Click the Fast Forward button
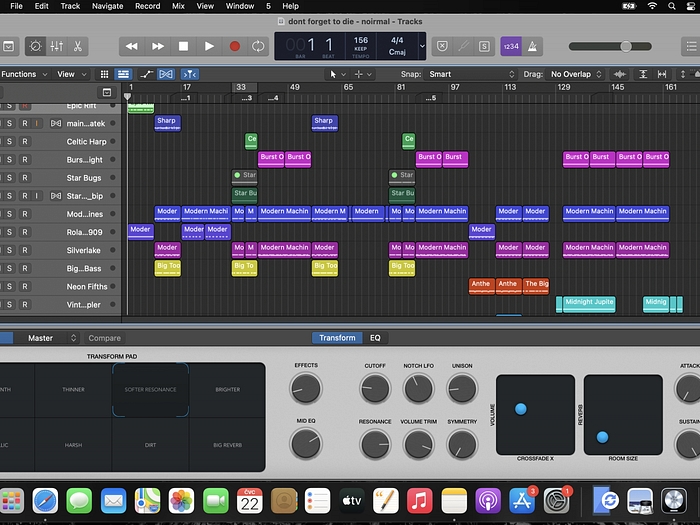 click(x=158, y=46)
